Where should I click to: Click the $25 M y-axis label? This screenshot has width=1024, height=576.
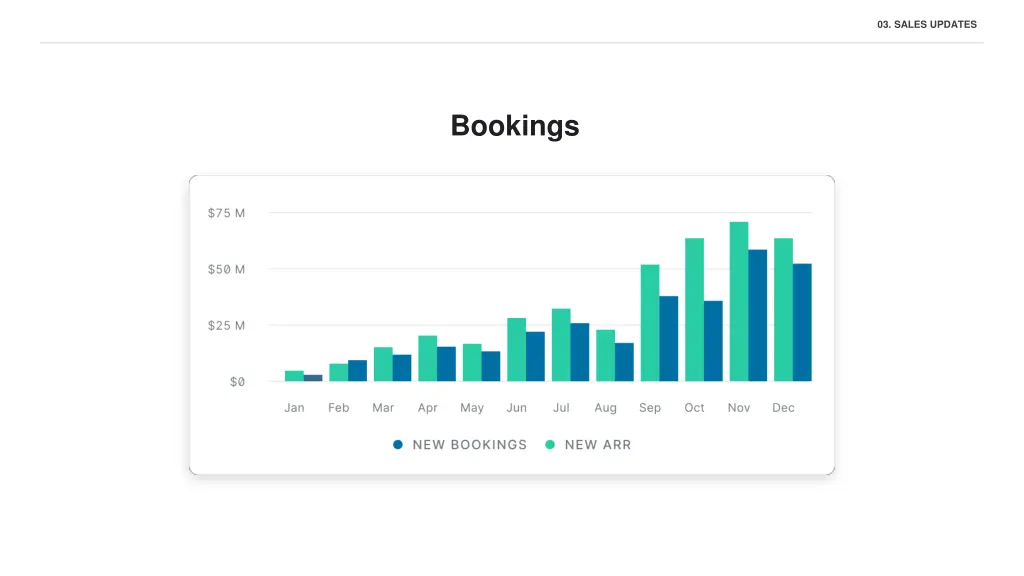226,325
